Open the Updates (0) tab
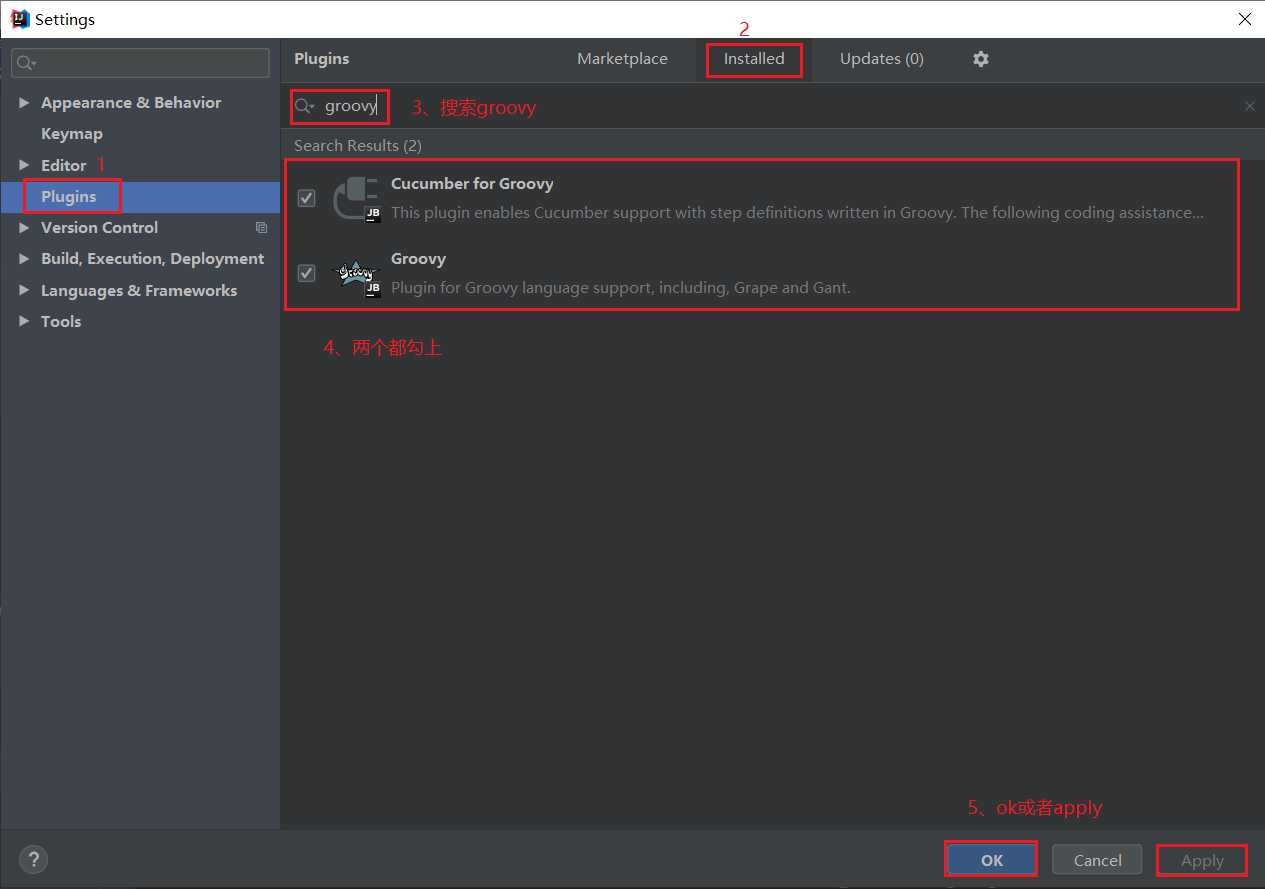The height and width of the screenshot is (889, 1265). click(881, 59)
